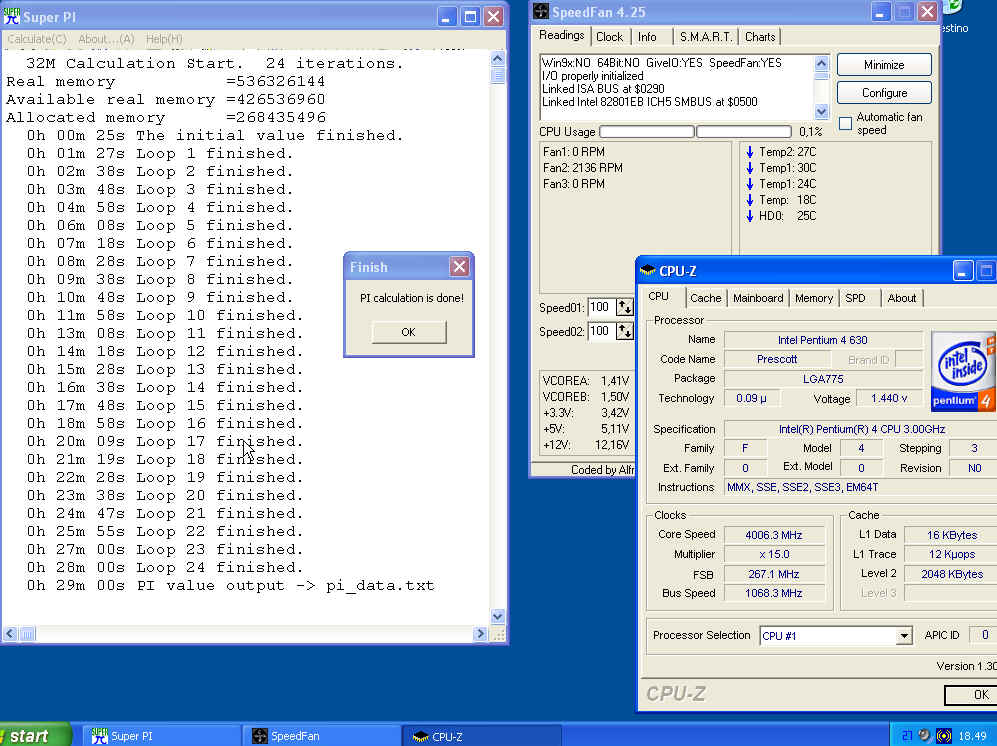Click the up arrow of SpeedFan log scrollbar
Viewport: 997px width, 746px height.
(x=821, y=64)
